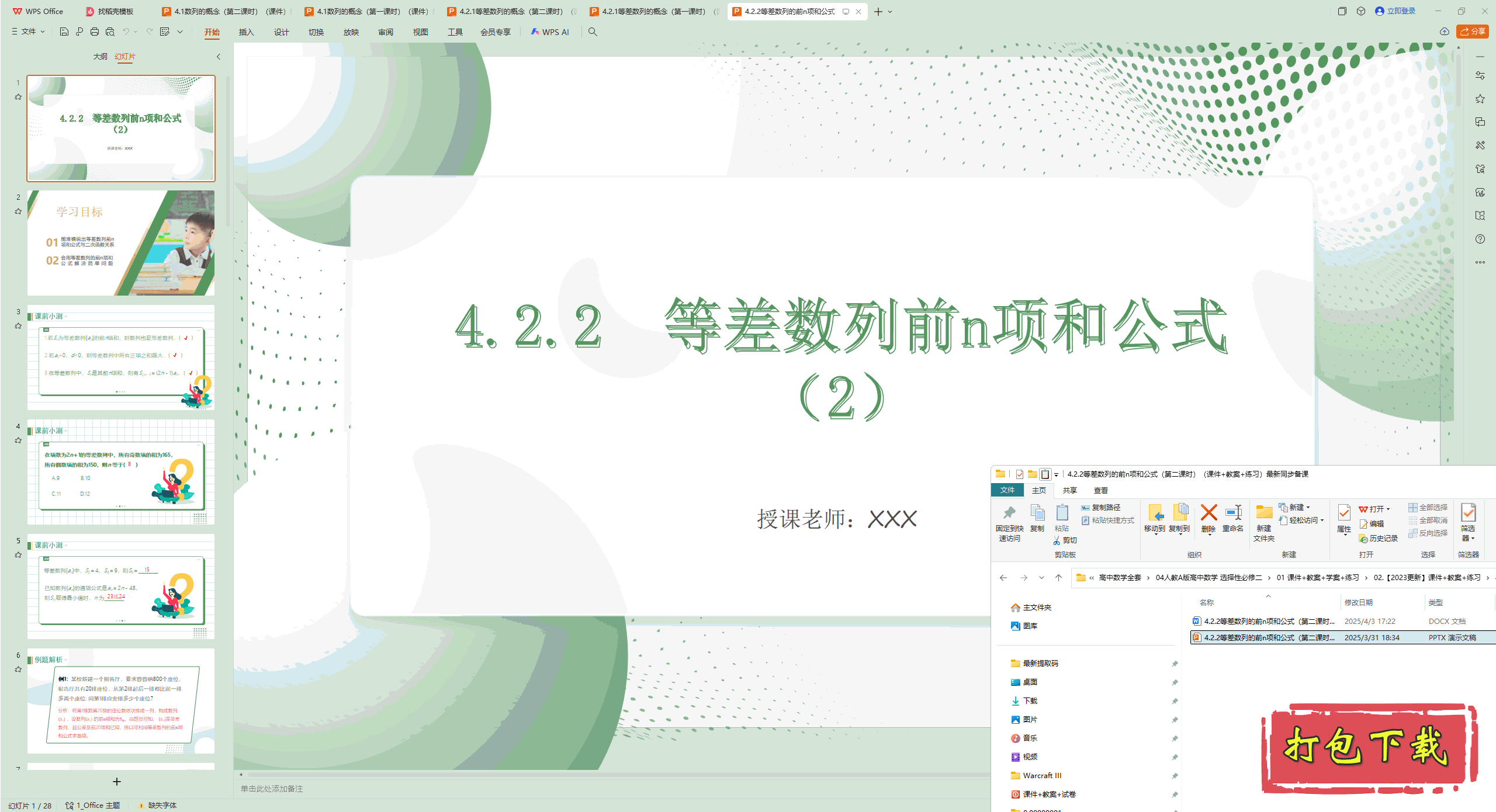Viewport: 1496px width, 812px height.
Task: Open the 查看 tab in Explorer
Action: (x=1100, y=491)
